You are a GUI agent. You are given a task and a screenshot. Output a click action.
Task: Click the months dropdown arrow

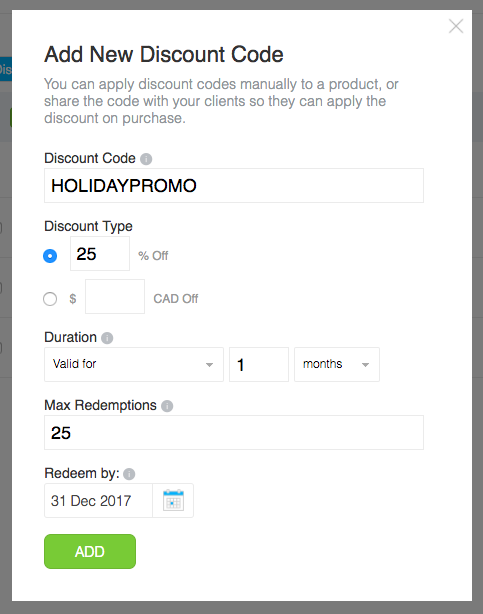(365, 365)
